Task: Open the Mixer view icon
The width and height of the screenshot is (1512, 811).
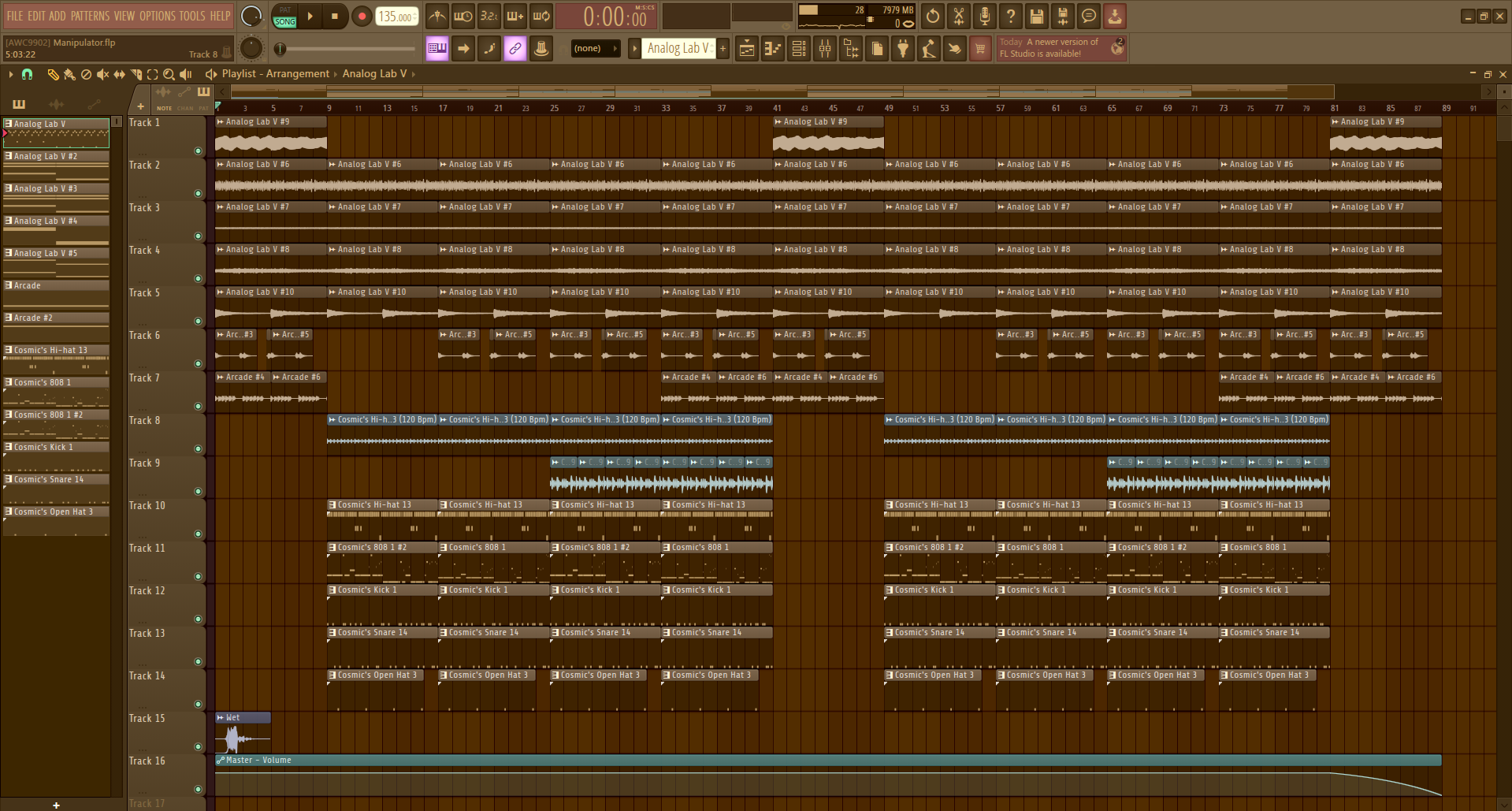Action: click(x=825, y=49)
